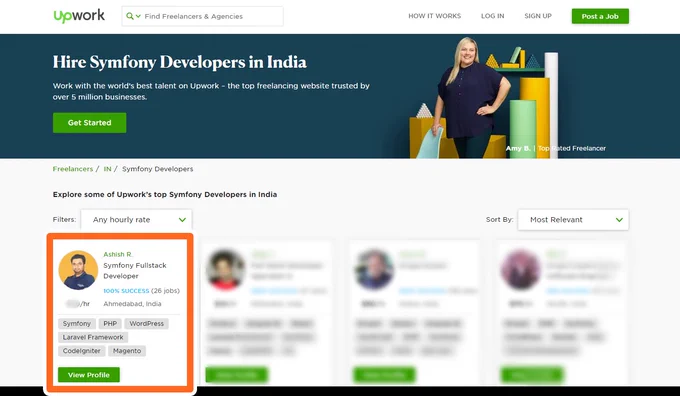Click the Ashish R. name link

click(x=118, y=254)
